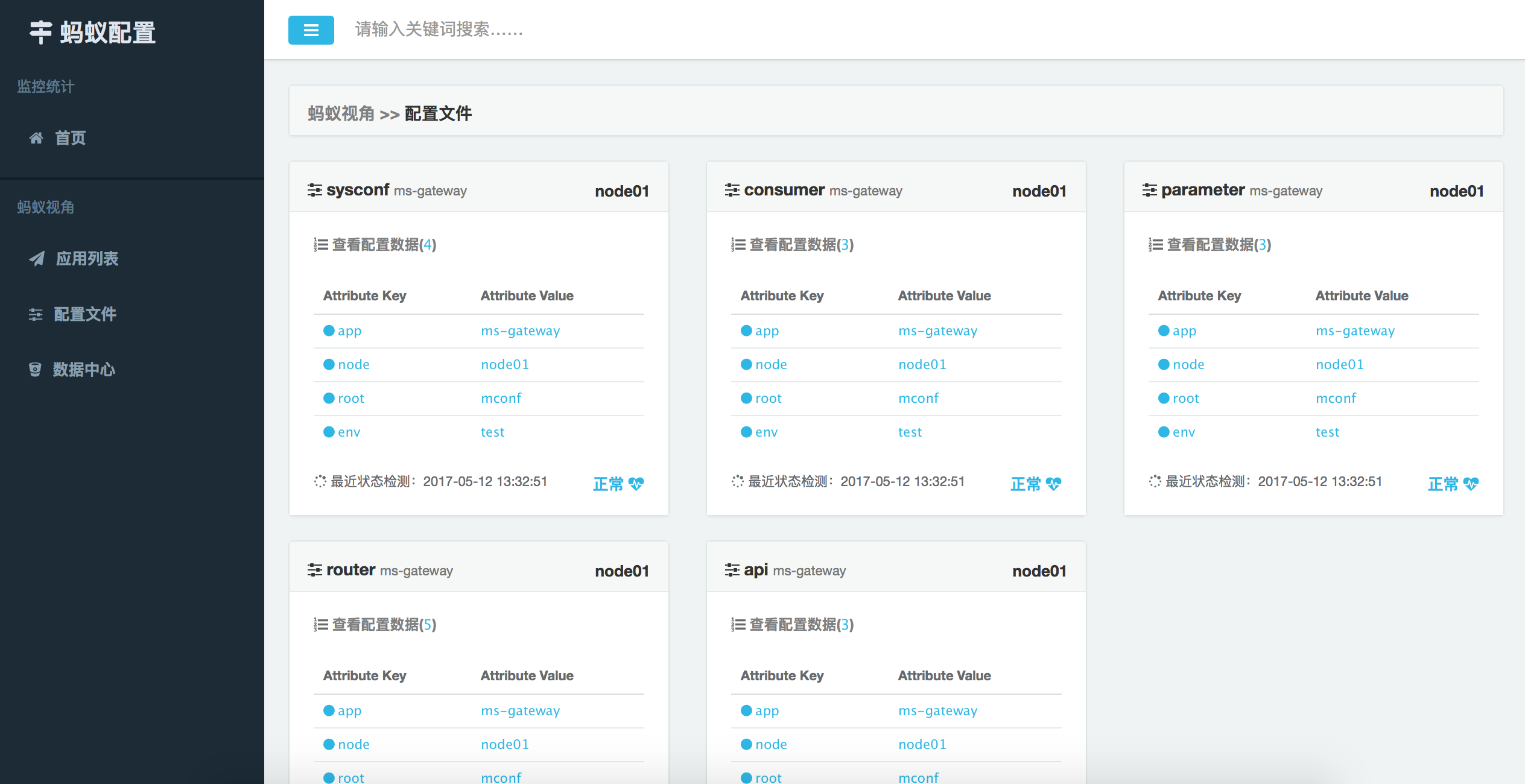This screenshot has width=1525, height=784.
Task: Click blue dot beside env in sysconf
Action: 329,432
